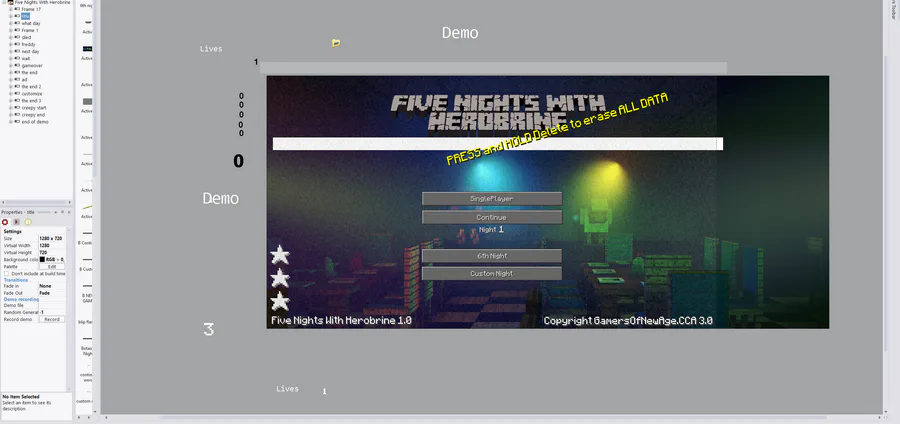The height and width of the screenshot is (424, 900).
Task: Expand the 'the end 2' tree node
Action: 10,87
